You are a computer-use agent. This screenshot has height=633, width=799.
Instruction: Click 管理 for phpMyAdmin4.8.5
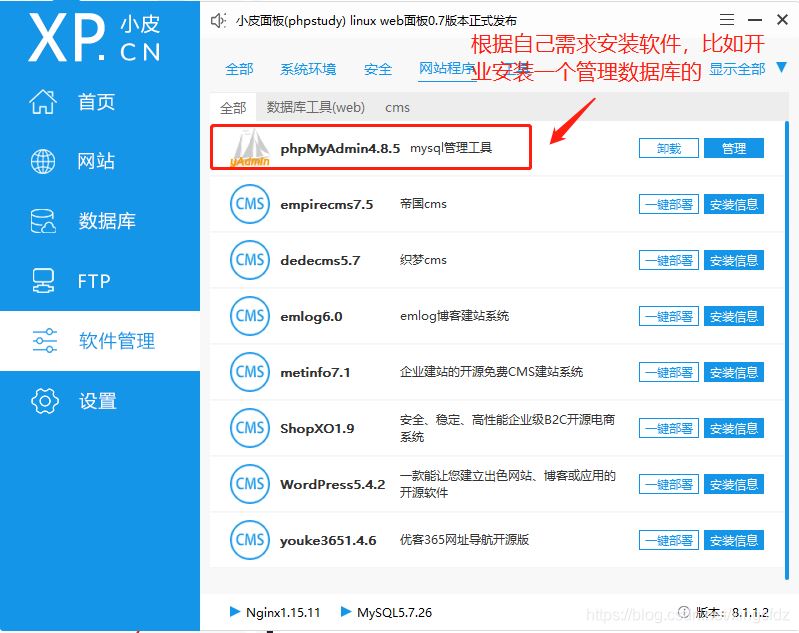click(733, 148)
